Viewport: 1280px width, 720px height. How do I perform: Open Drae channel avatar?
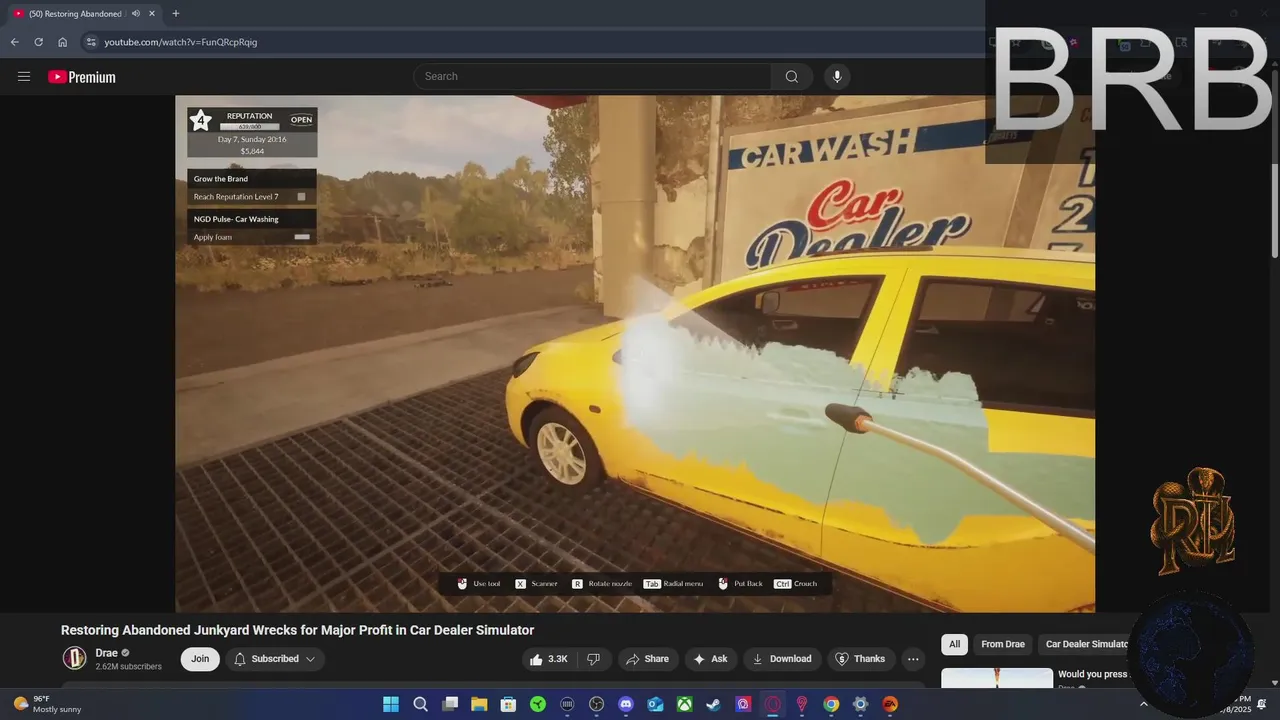[75, 658]
